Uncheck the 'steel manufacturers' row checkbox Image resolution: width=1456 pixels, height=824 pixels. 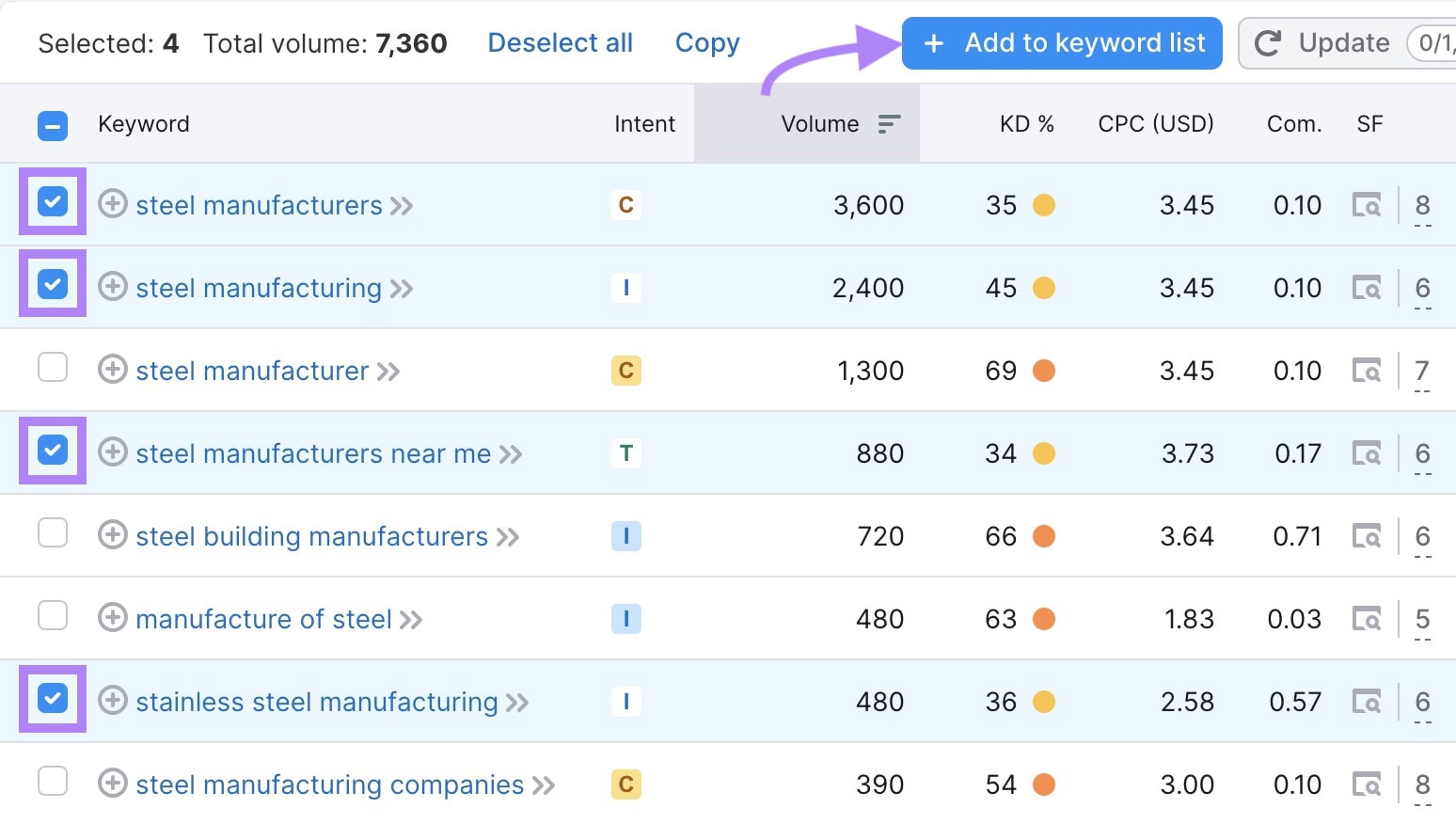click(53, 201)
